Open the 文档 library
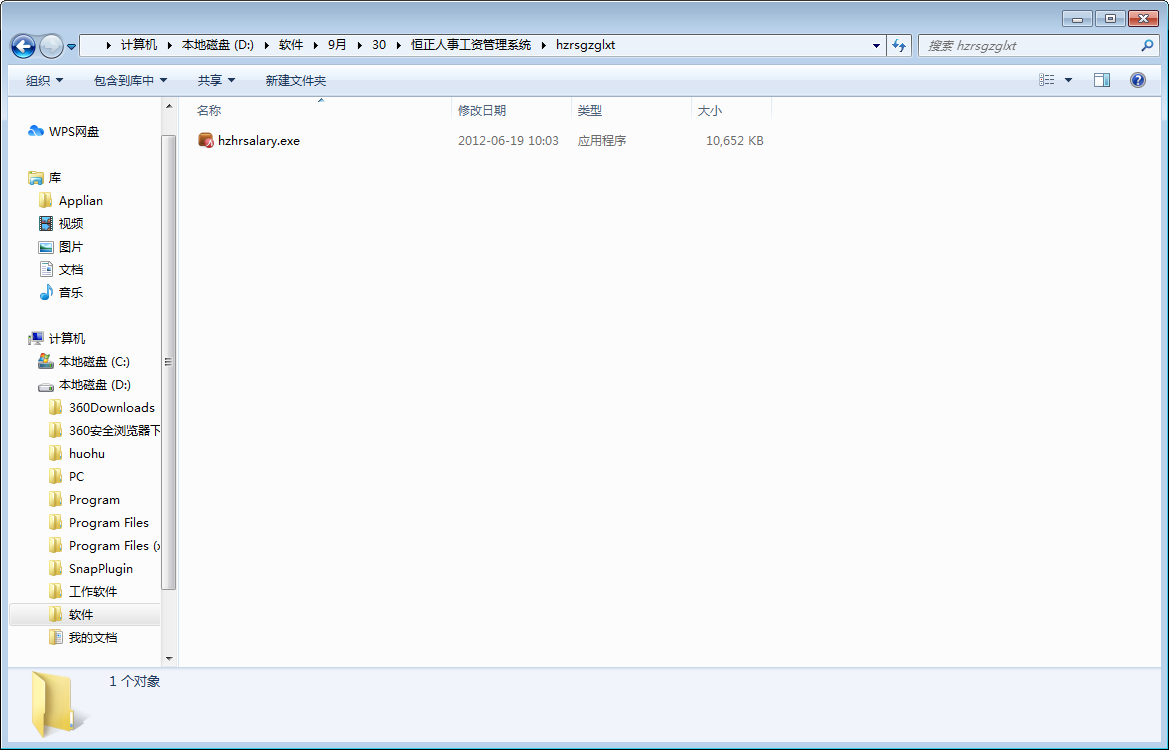The image size is (1169, 750). [61, 269]
